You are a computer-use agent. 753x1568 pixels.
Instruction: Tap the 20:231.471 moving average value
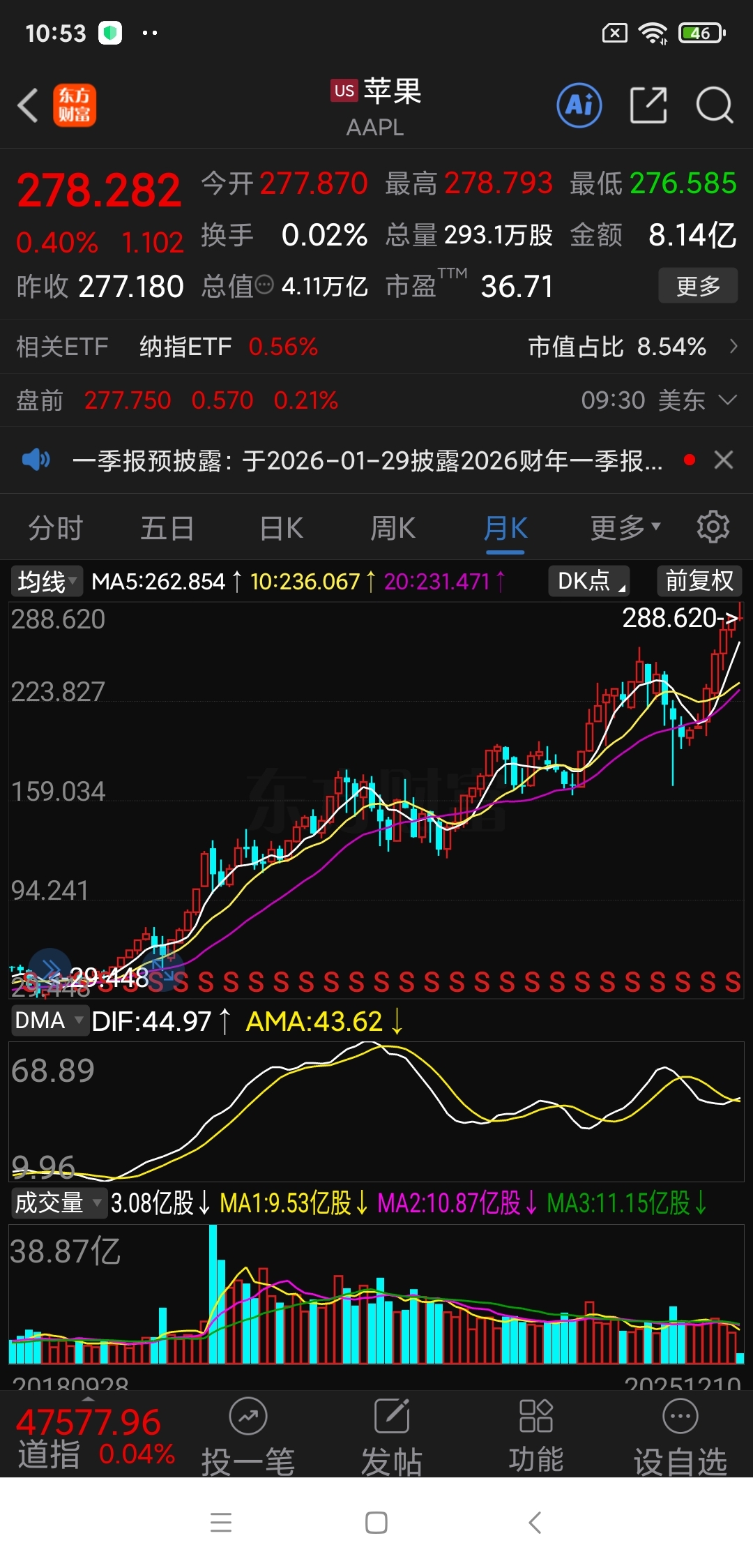[x=437, y=581]
